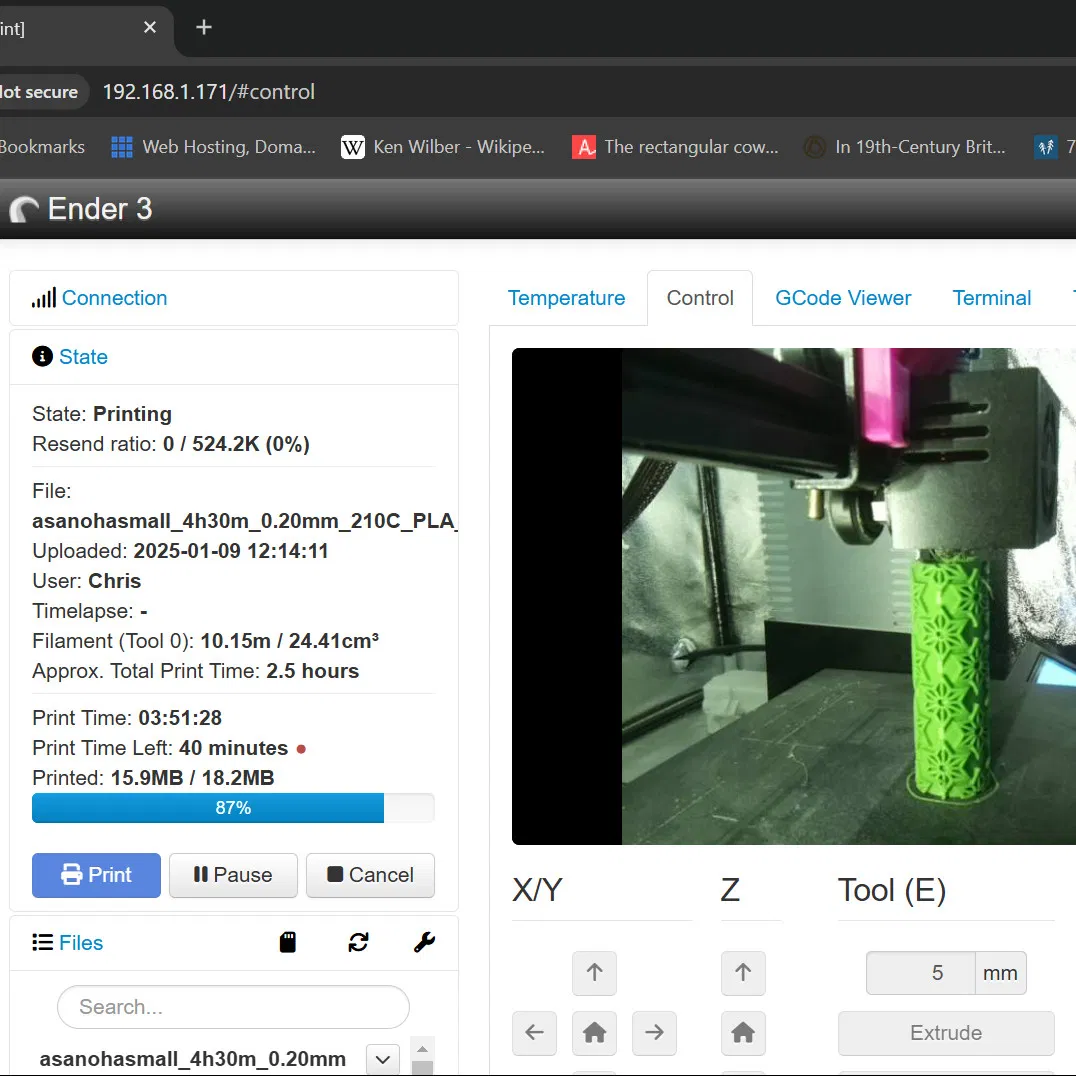Refresh the file list with the refresh icon
1076x1076 pixels.
(x=358, y=942)
